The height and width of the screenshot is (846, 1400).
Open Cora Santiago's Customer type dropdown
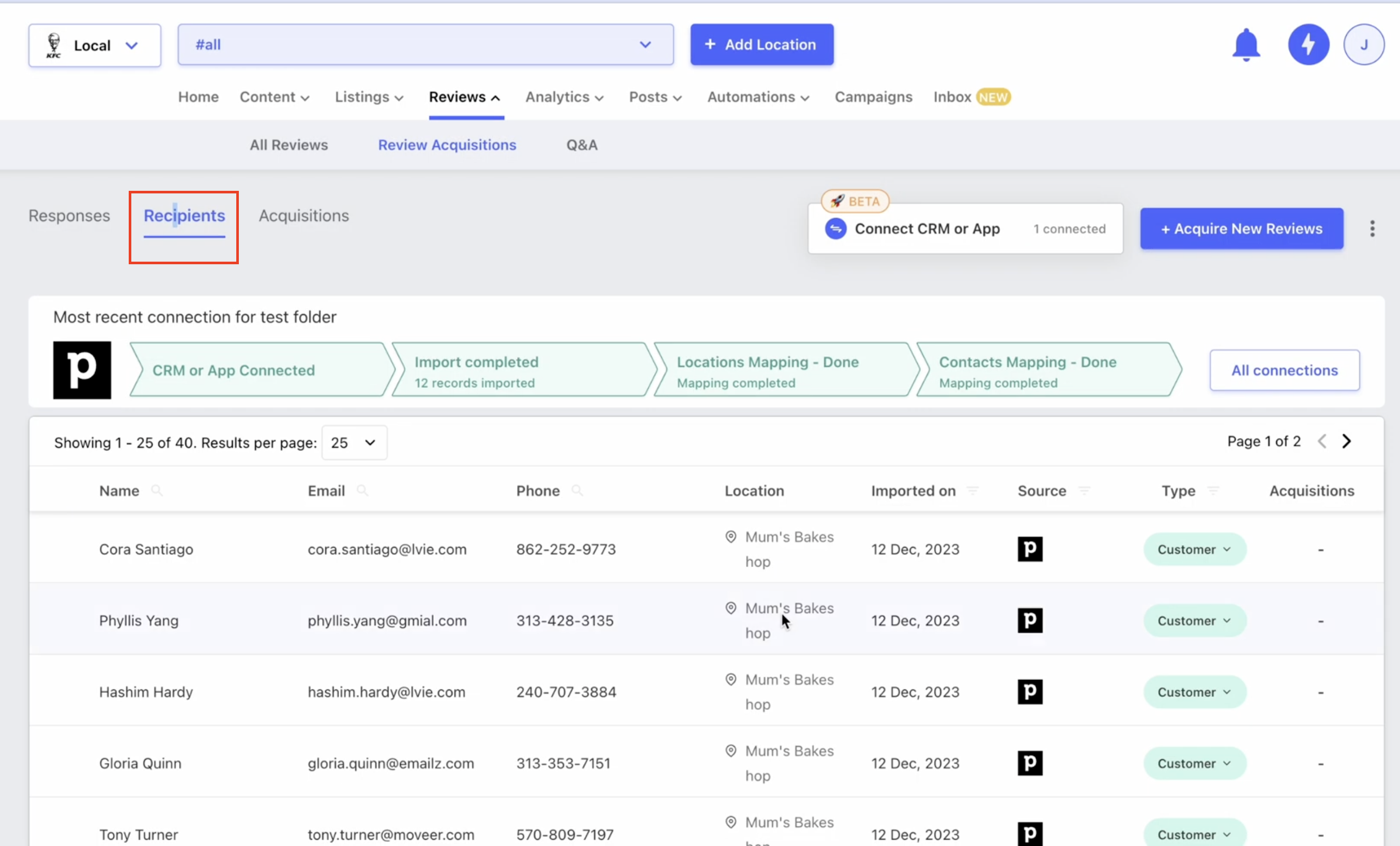click(x=1194, y=549)
